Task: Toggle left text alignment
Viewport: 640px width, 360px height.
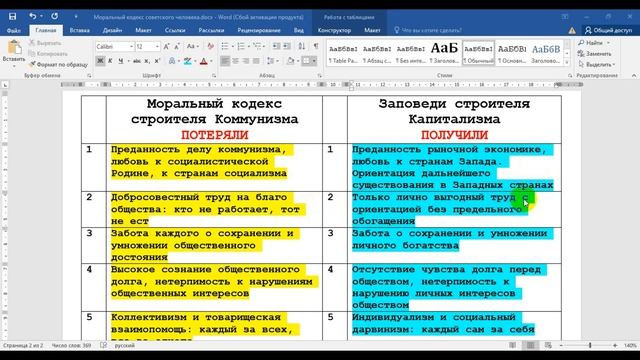Action: tap(225, 61)
